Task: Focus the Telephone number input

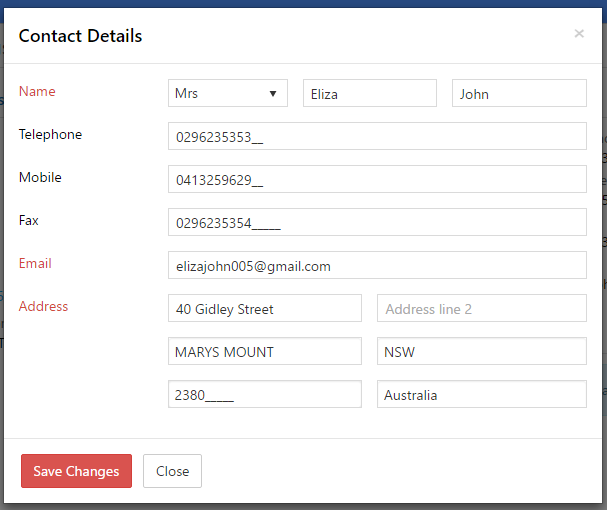Action: pyautogui.click(x=377, y=136)
